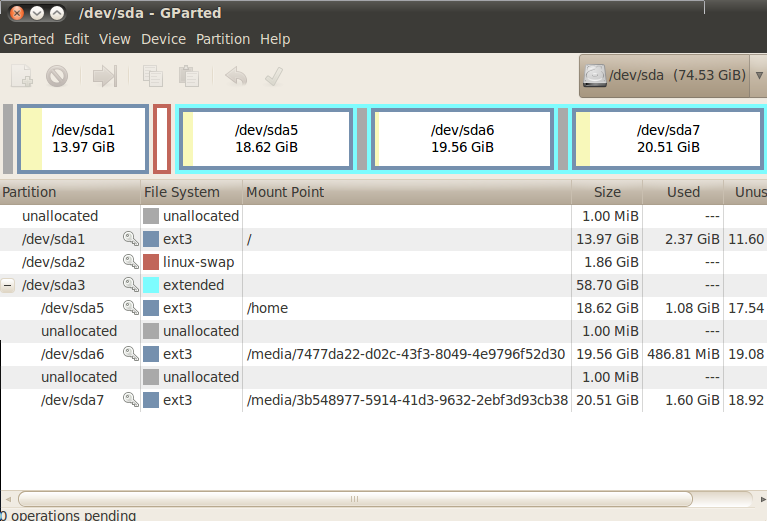Screen dimensions: 767x521
Task: Click the Undo last operation icon
Action: [x=236, y=76]
